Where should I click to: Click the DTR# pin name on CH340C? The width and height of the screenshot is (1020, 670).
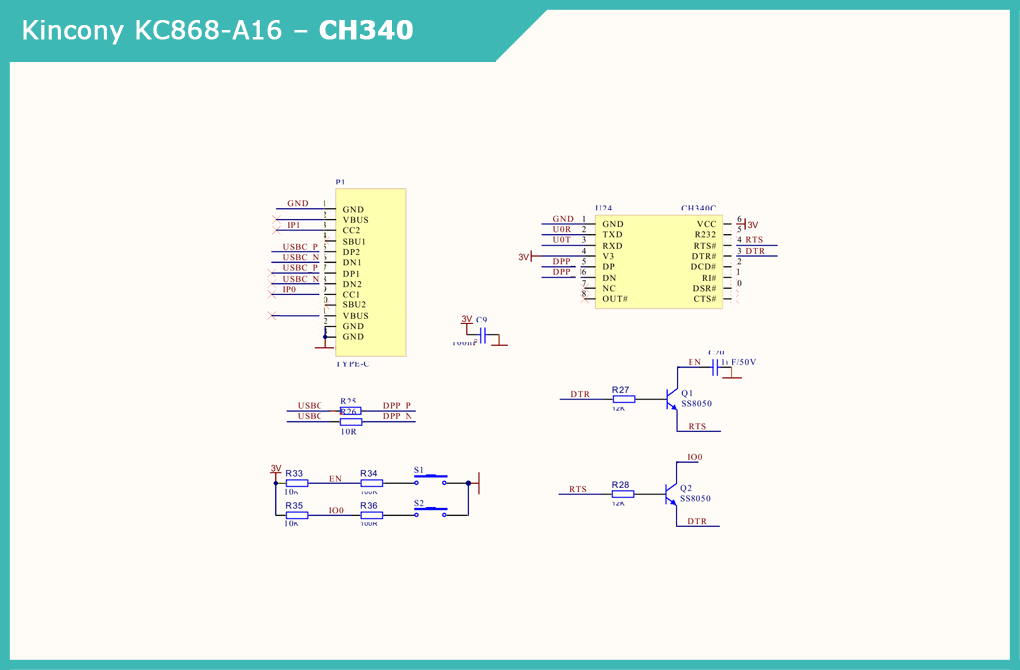tap(704, 256)
